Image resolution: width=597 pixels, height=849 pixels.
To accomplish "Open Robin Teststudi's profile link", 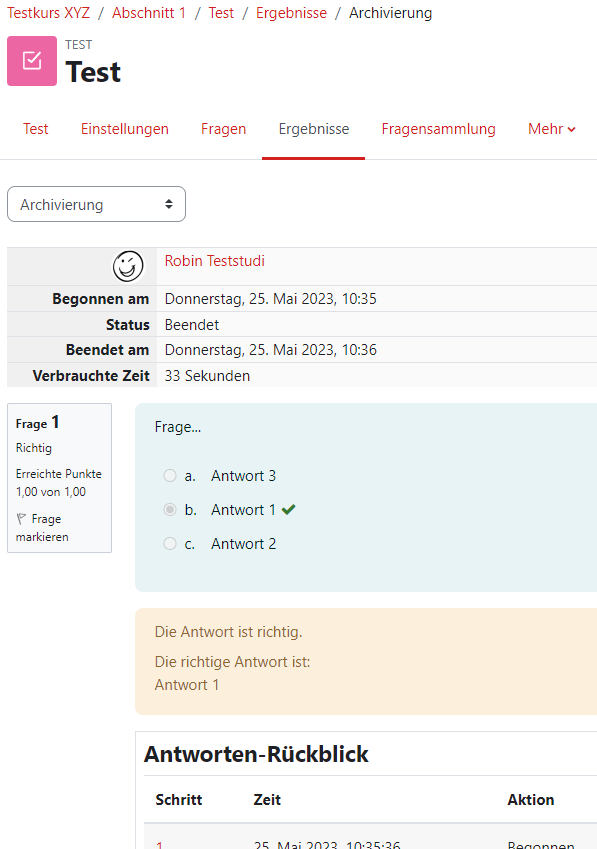I will pyautogui.click(x=215, y=261).
